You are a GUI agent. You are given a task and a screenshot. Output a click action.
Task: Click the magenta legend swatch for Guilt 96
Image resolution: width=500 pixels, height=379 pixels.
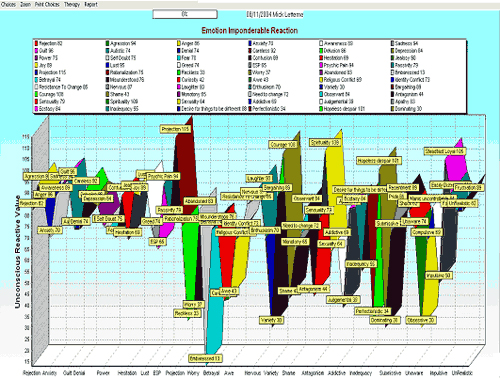coord(37,51)
